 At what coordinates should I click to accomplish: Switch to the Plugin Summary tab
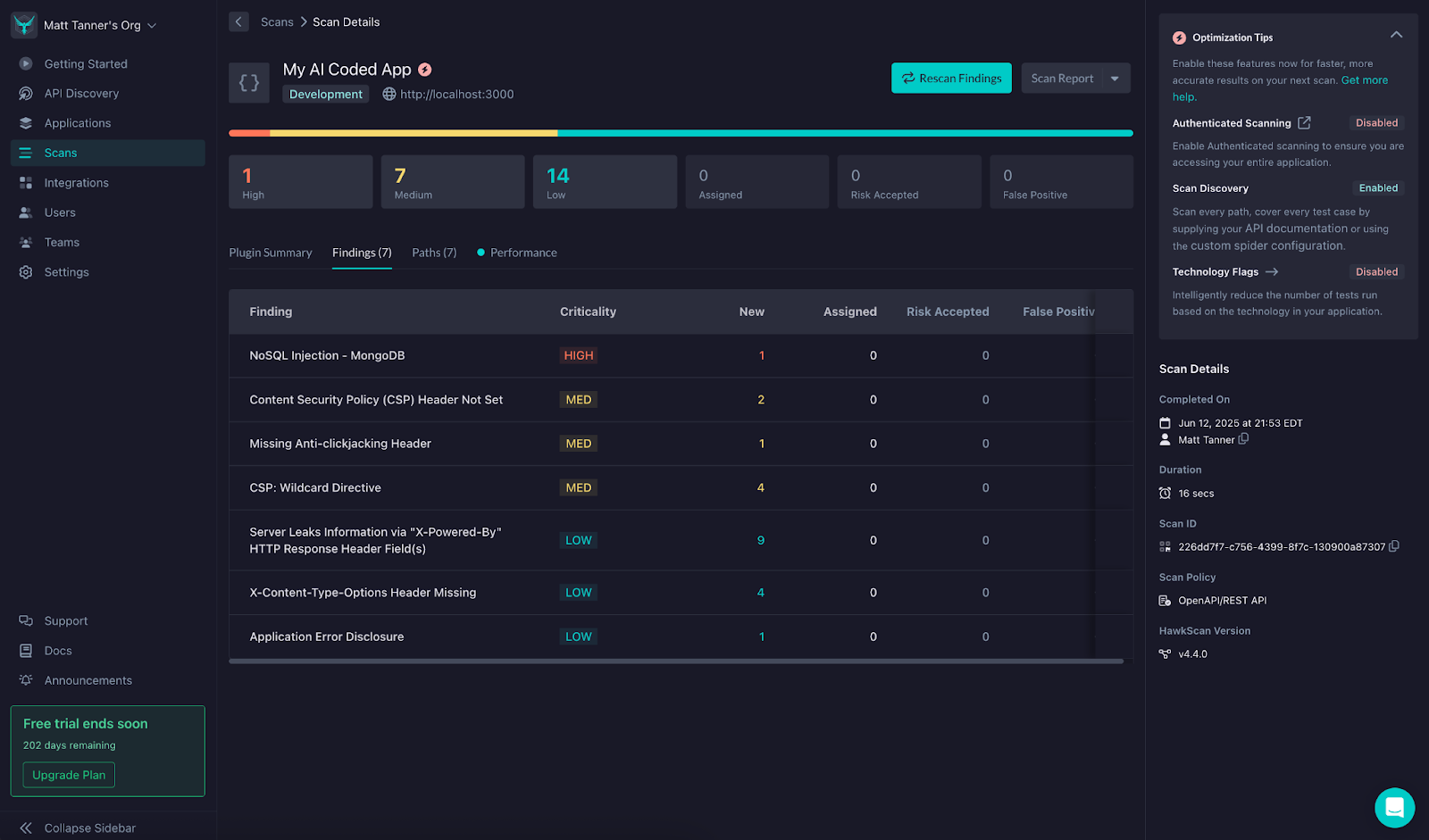coord(271,253)
